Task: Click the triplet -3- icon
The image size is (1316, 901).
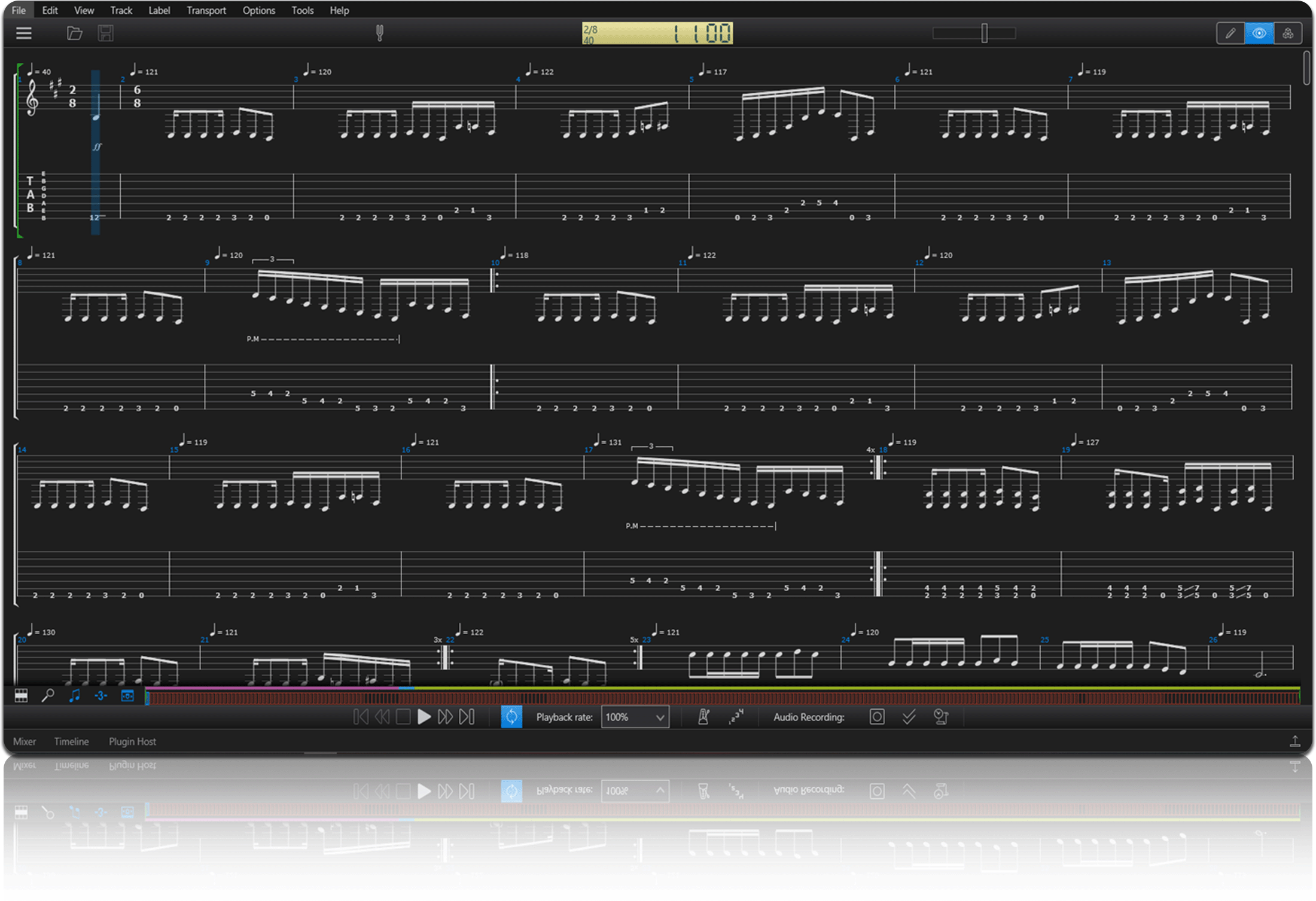Action: click(100, 695)
